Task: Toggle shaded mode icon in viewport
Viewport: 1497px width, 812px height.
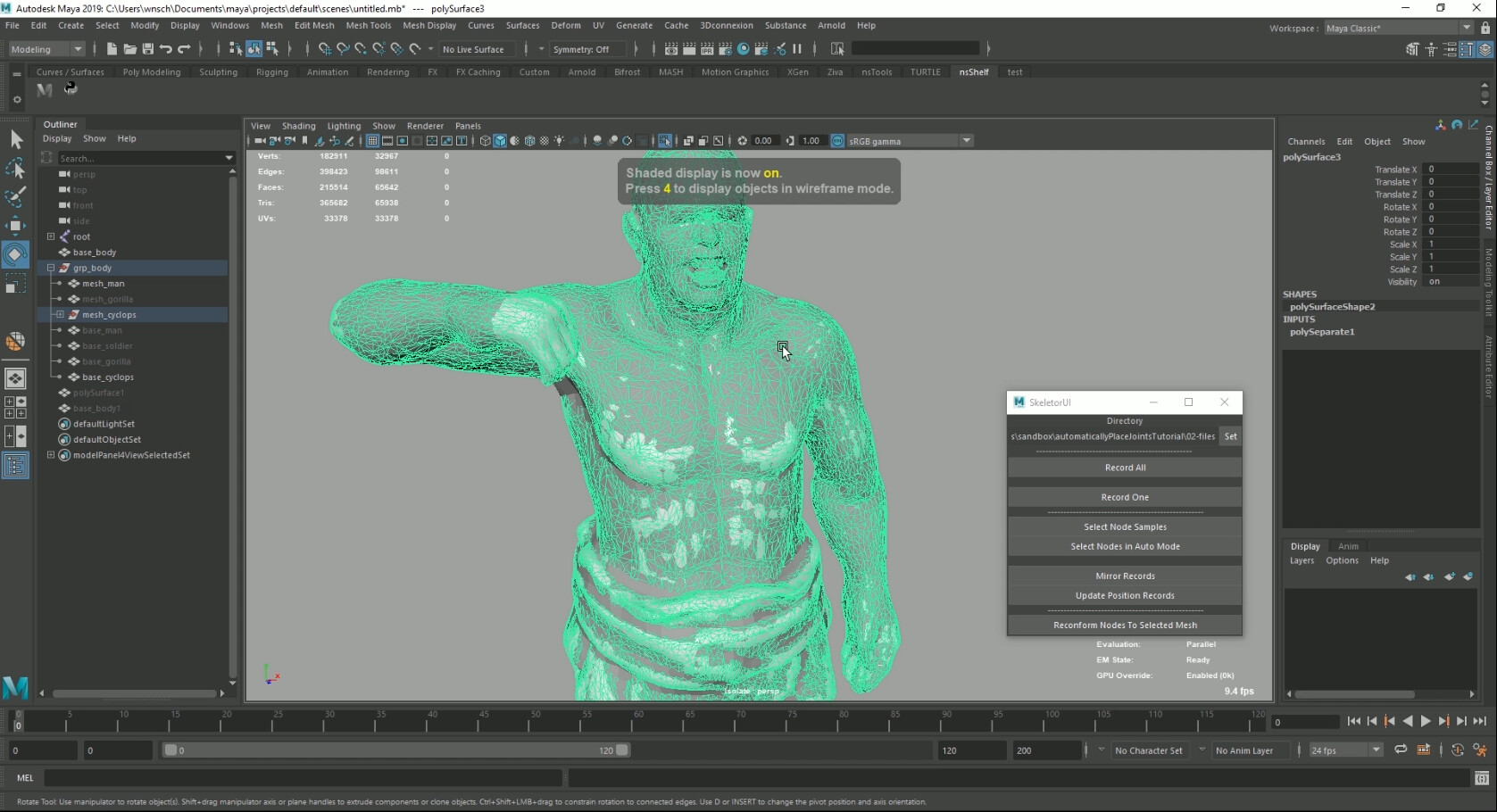Action: 500,140
